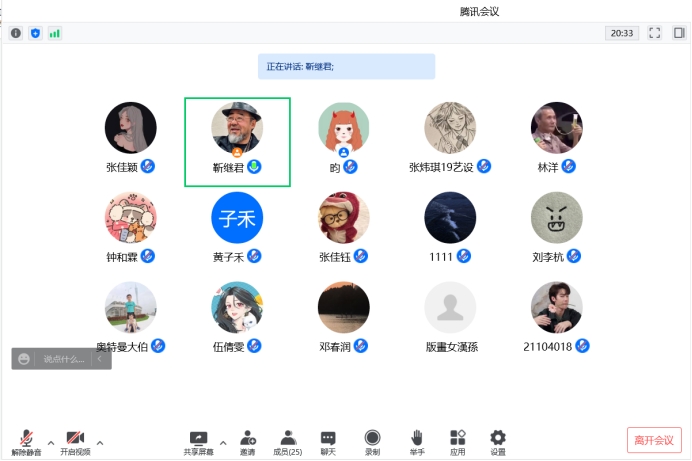This screenshot has width=692, height=461.
Task: Open the 成员(25) members panel
Action: coord(288,441)
